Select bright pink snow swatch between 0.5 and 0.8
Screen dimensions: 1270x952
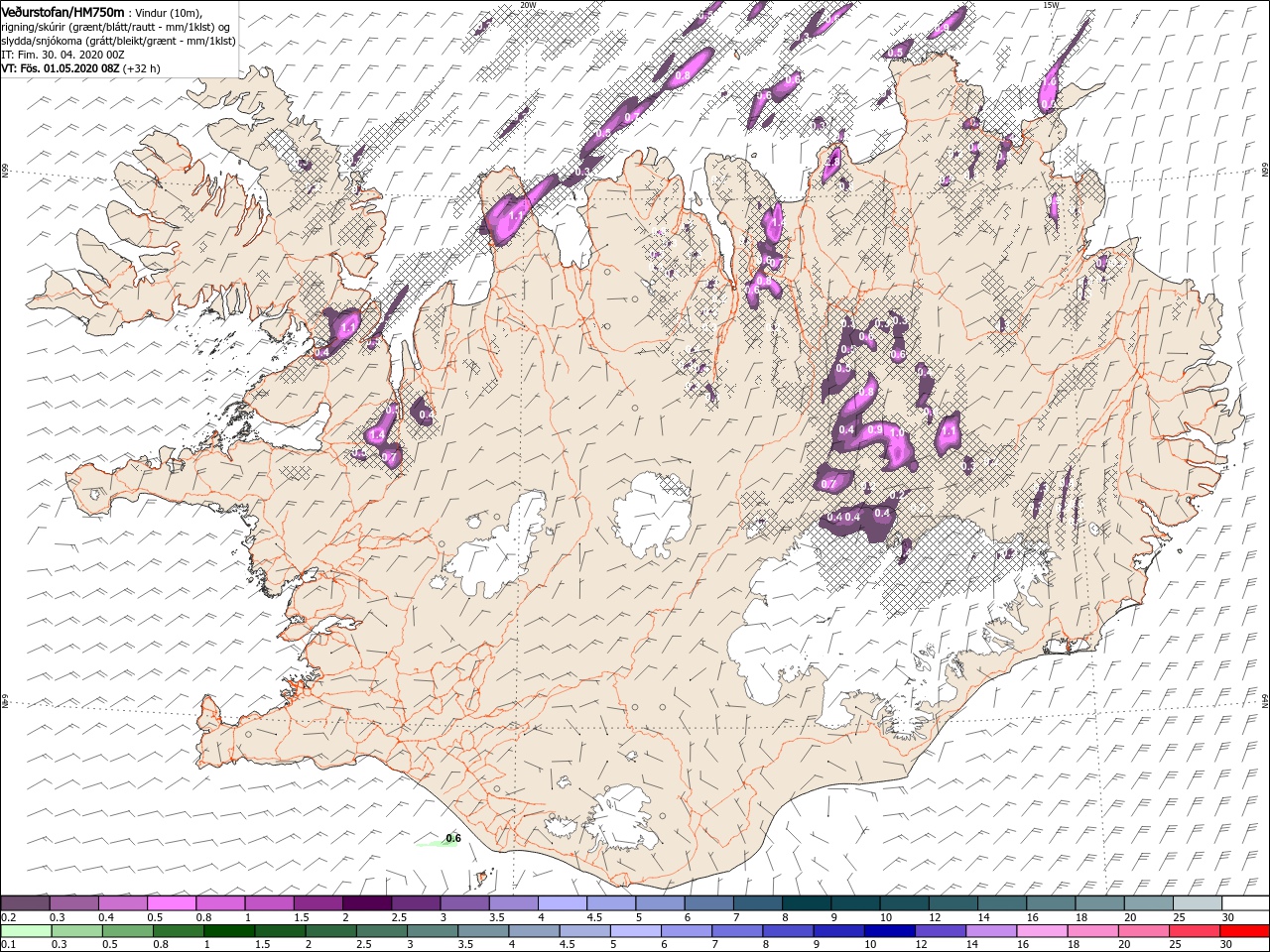click(x=171, y=903)
